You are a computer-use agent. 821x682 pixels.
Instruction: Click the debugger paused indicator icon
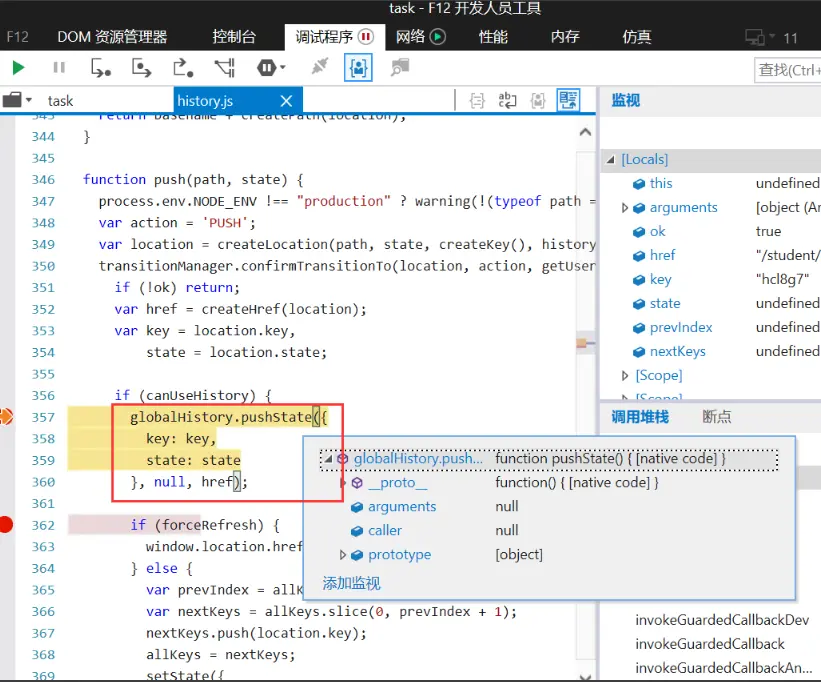[365, 37]
